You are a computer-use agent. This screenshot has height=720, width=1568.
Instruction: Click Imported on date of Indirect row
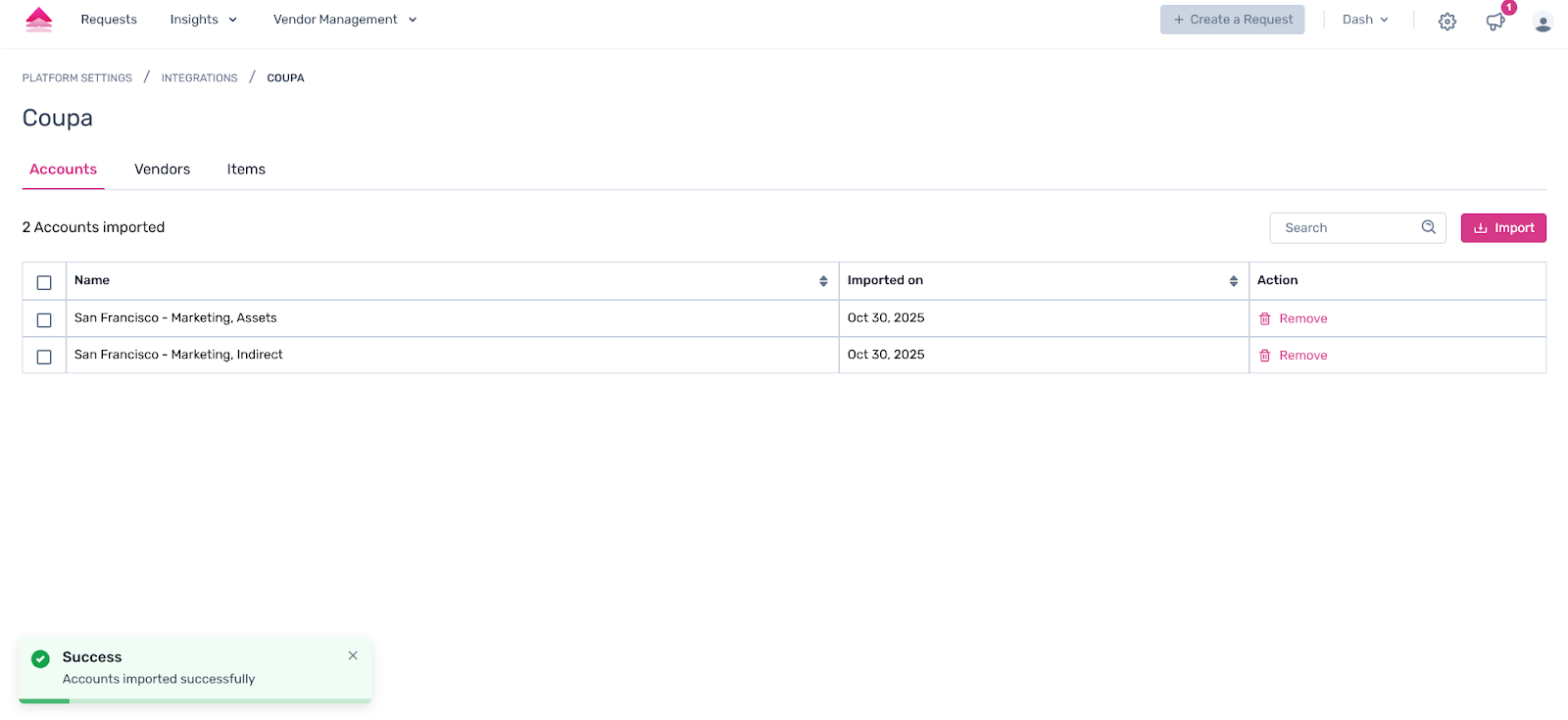click(886, 355)
